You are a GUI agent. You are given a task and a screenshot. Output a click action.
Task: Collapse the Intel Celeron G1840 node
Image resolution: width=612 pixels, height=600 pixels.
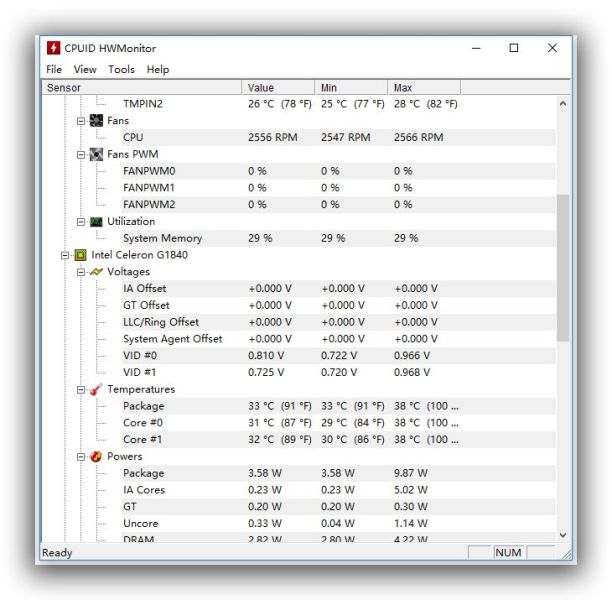65,255
